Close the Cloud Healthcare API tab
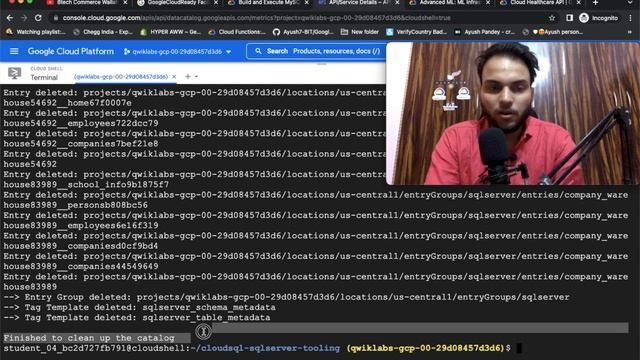640x360 pixels. (x=578, y=2)
